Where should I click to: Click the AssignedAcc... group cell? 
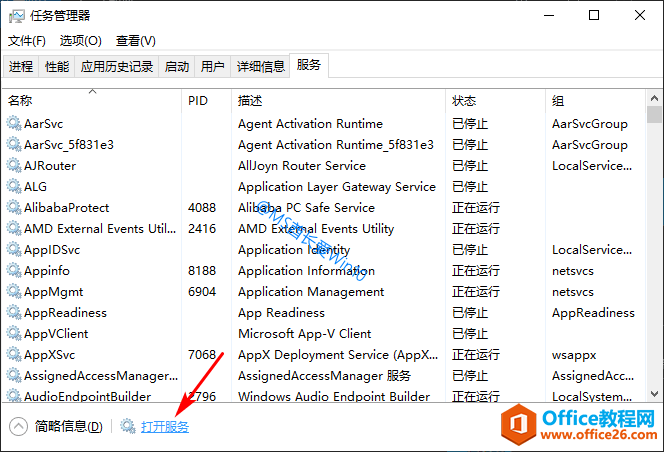[x=593, y=375]
